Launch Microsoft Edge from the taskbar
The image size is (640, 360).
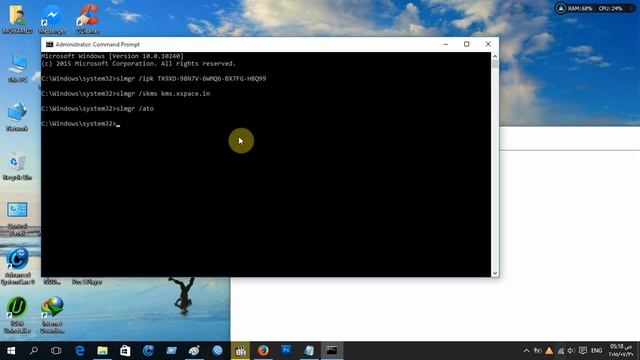pos(80,351)
